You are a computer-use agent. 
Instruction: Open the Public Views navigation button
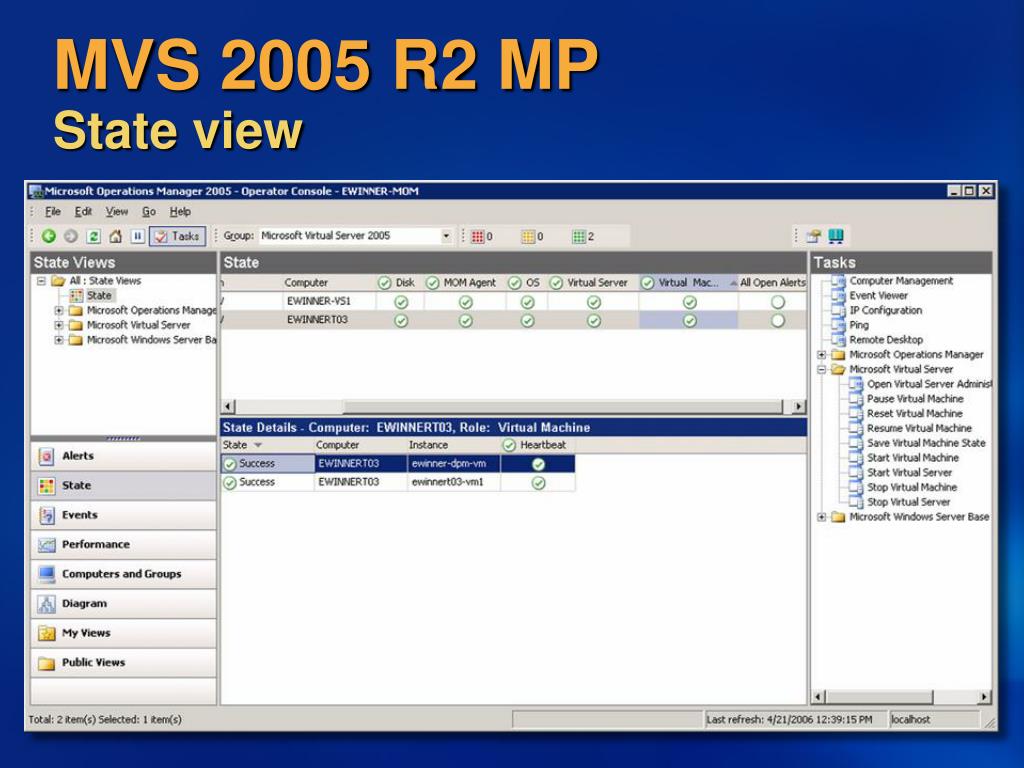click(123, 662)
